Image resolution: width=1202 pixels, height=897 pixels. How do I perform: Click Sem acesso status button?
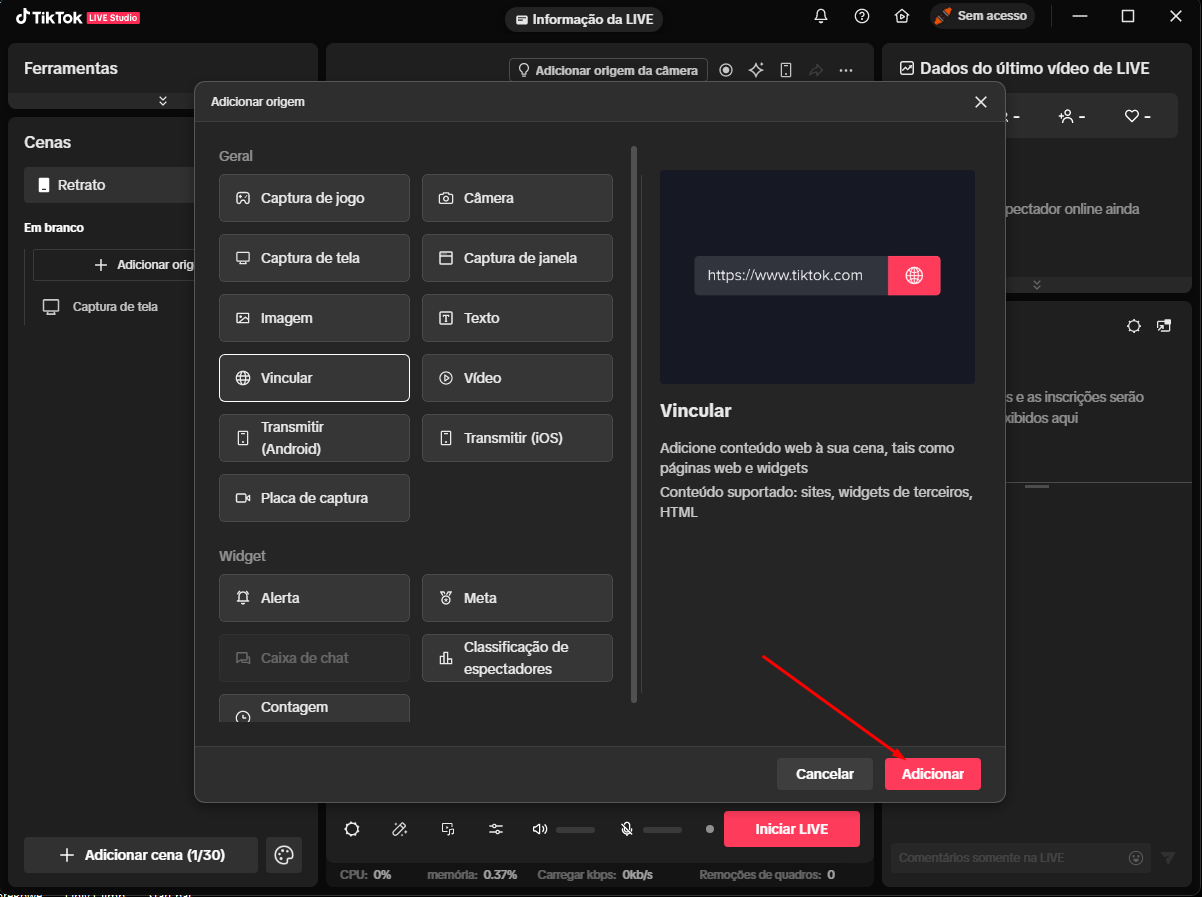[x=982, y=16]
